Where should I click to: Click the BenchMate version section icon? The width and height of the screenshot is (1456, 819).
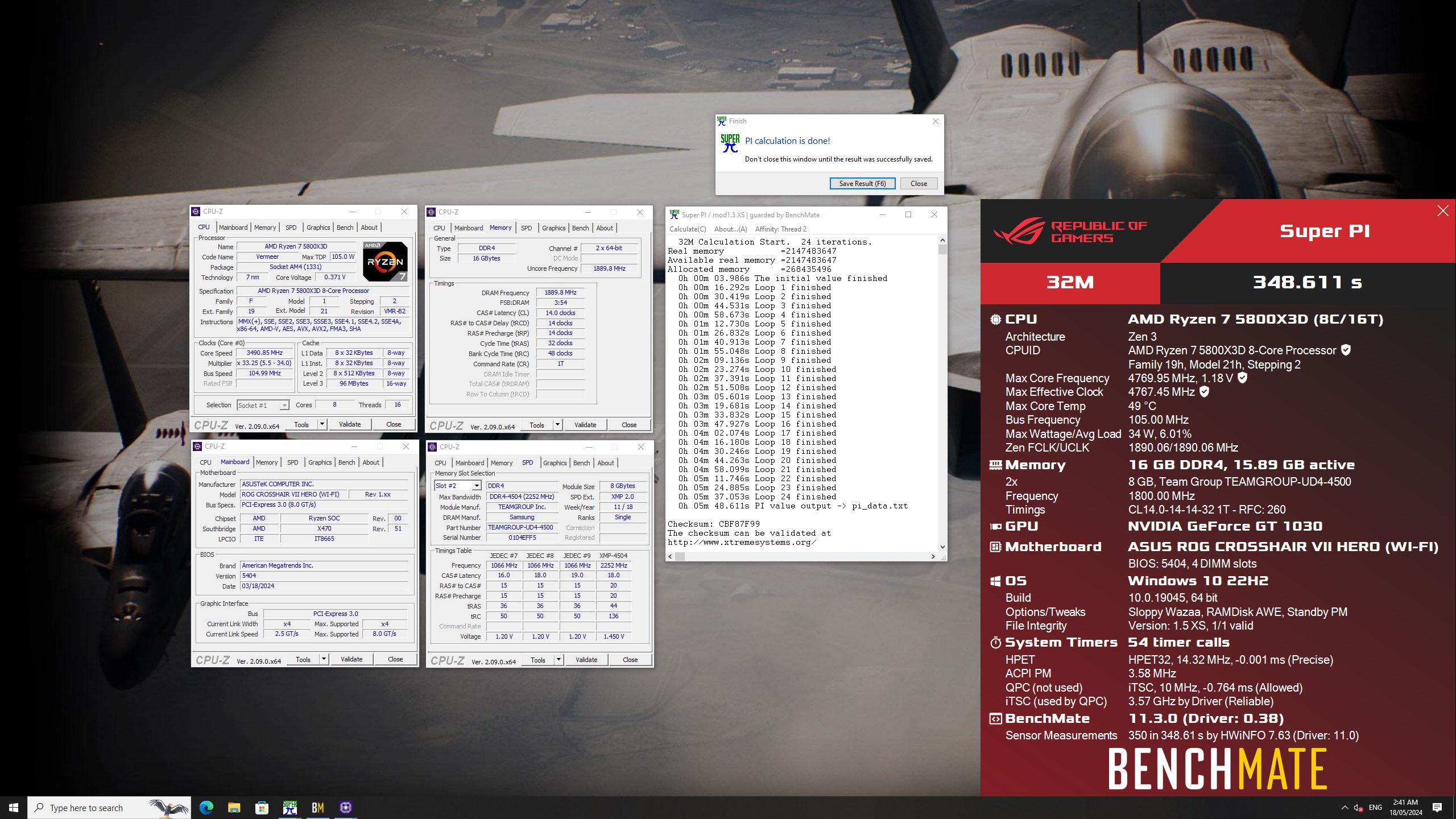[995, 719]
